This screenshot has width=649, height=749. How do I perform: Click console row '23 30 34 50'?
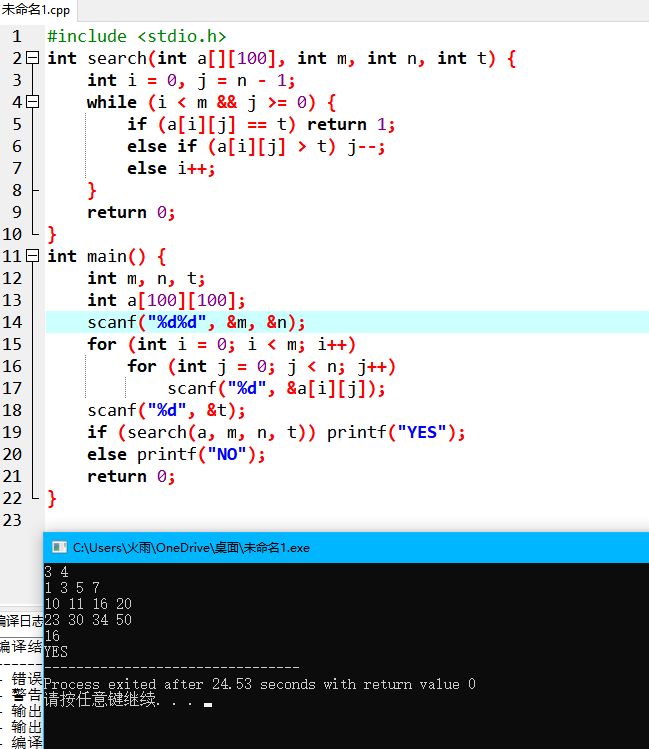[88, 620]
